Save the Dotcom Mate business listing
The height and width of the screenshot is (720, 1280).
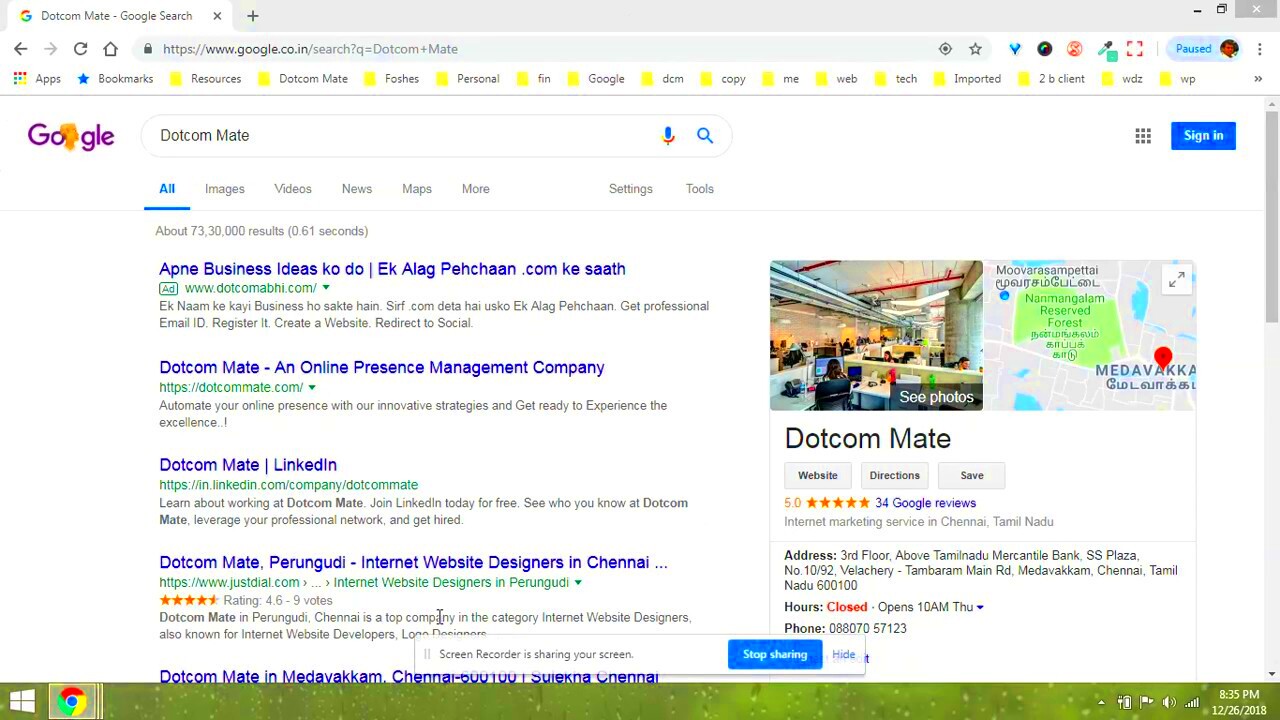[972, 475]
